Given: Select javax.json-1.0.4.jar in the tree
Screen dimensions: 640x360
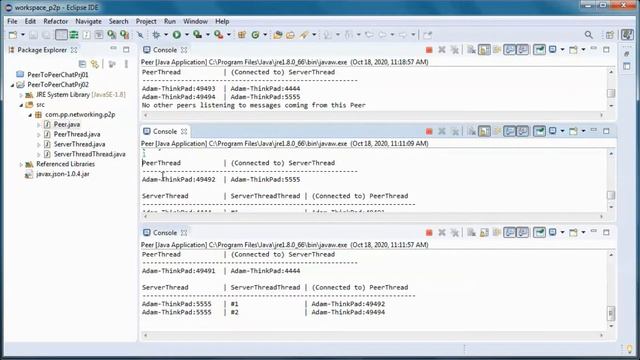Looking at the screenshot, I should click(x=62, y=174).
